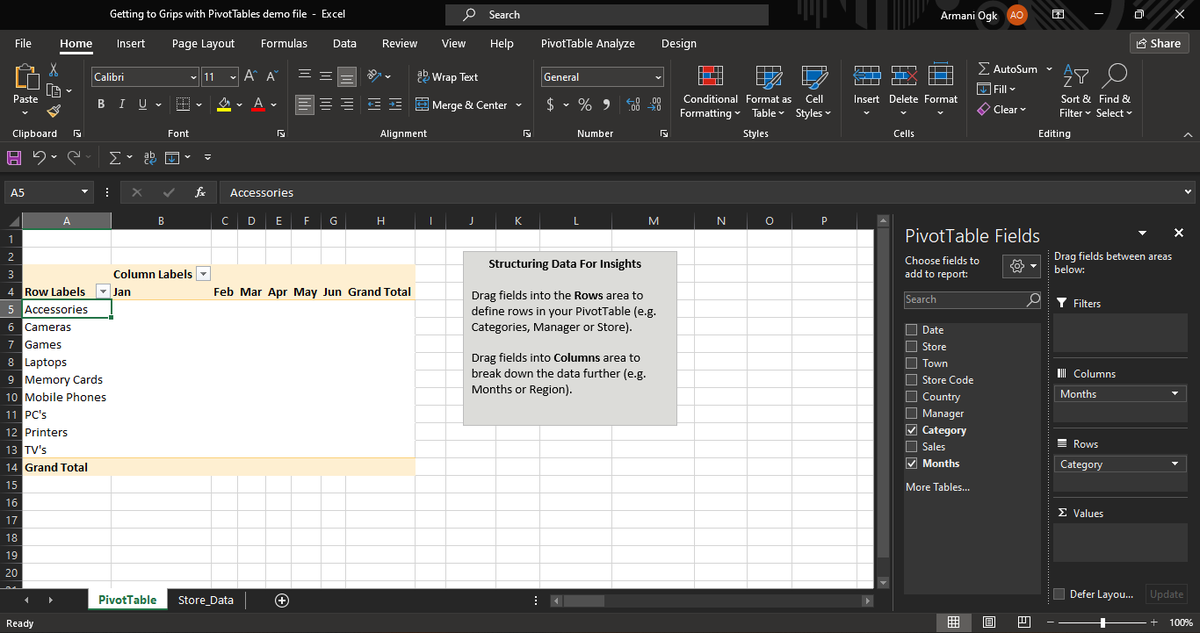Viewport: 1200px width, 633px height.
Task: Open the General number format dropdown
Action: pos(658,77)
